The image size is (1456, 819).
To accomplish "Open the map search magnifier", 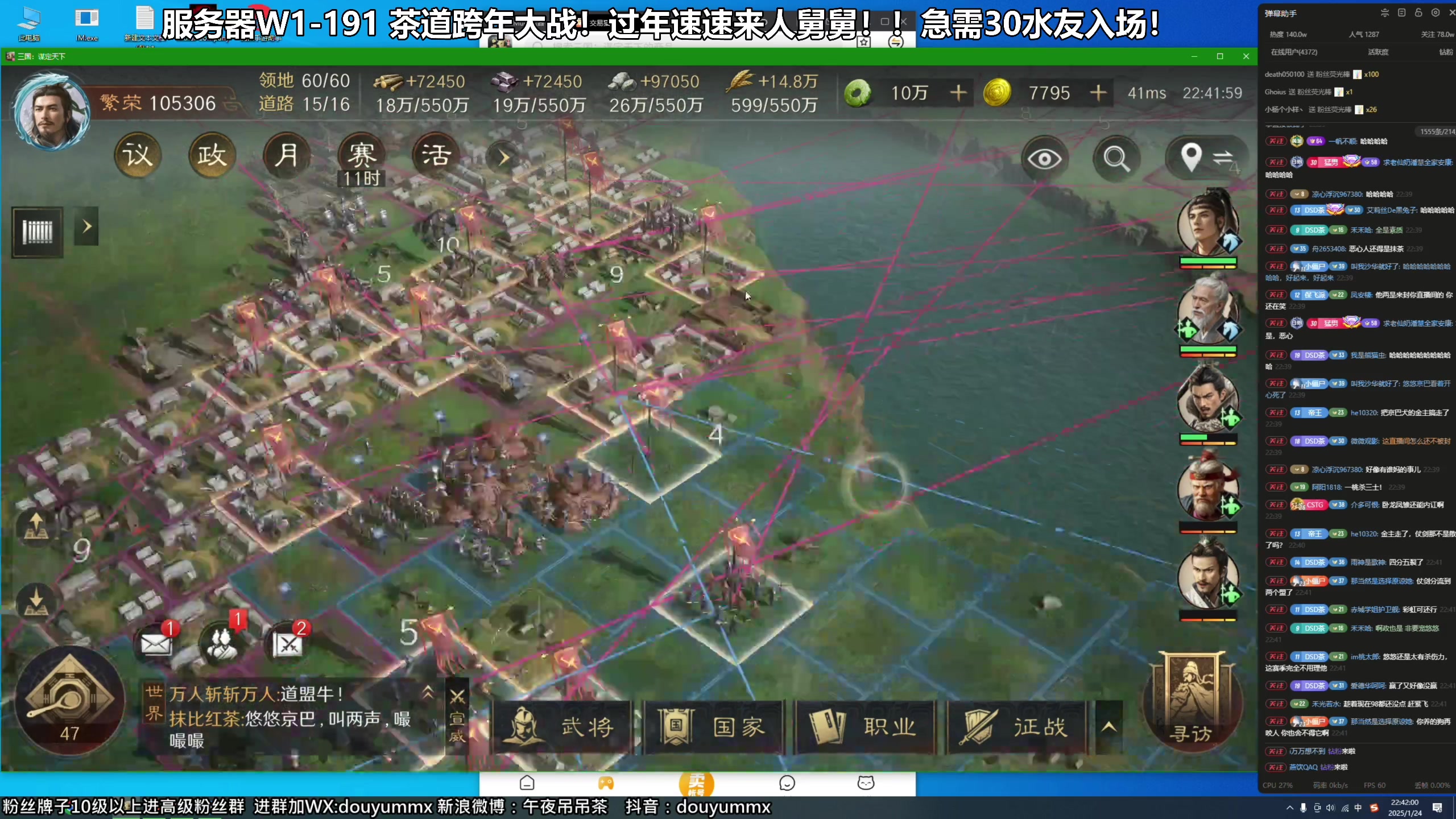I will point(1116,158).
